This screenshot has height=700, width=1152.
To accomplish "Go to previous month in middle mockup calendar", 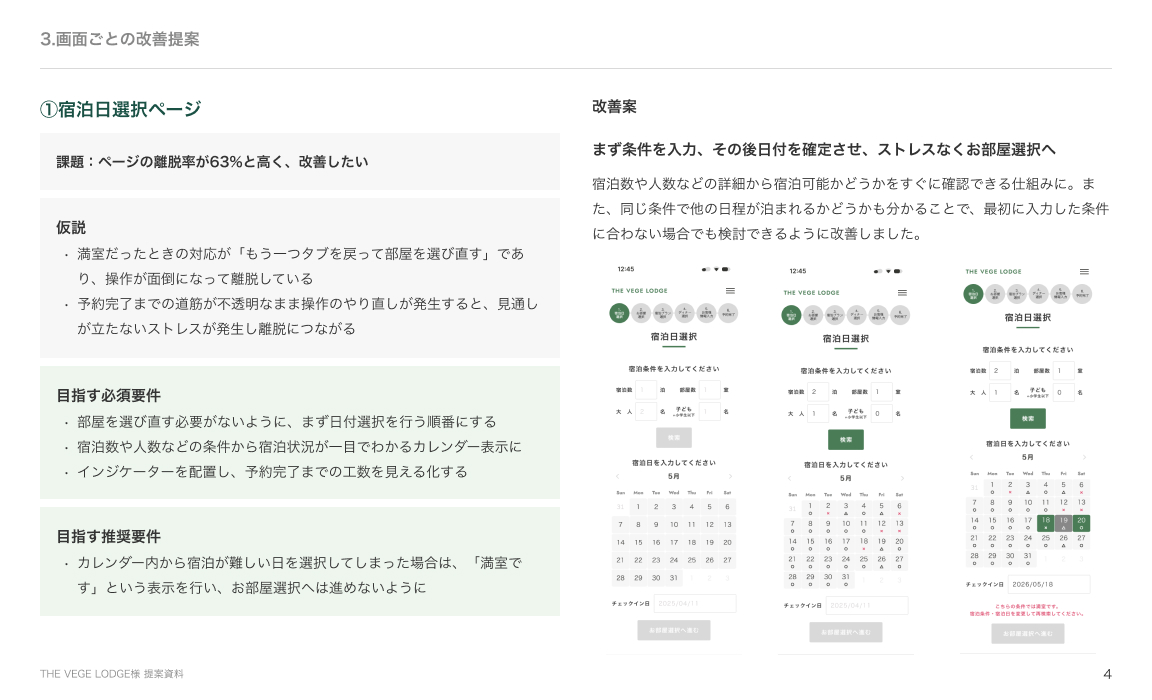I will click(x=790, y=477).
